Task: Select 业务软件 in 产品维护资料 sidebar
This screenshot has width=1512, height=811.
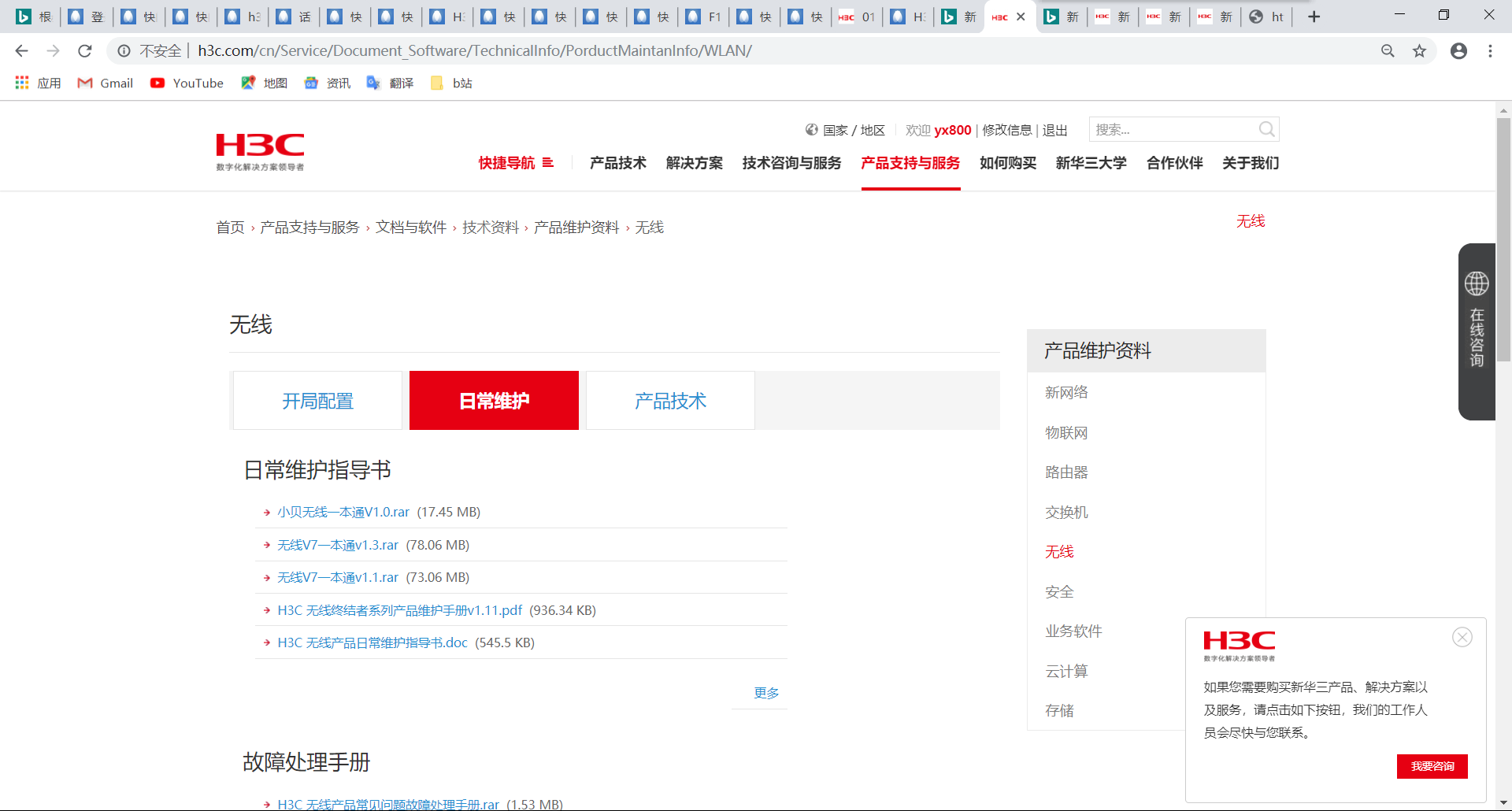Action: coord(1073,631)
